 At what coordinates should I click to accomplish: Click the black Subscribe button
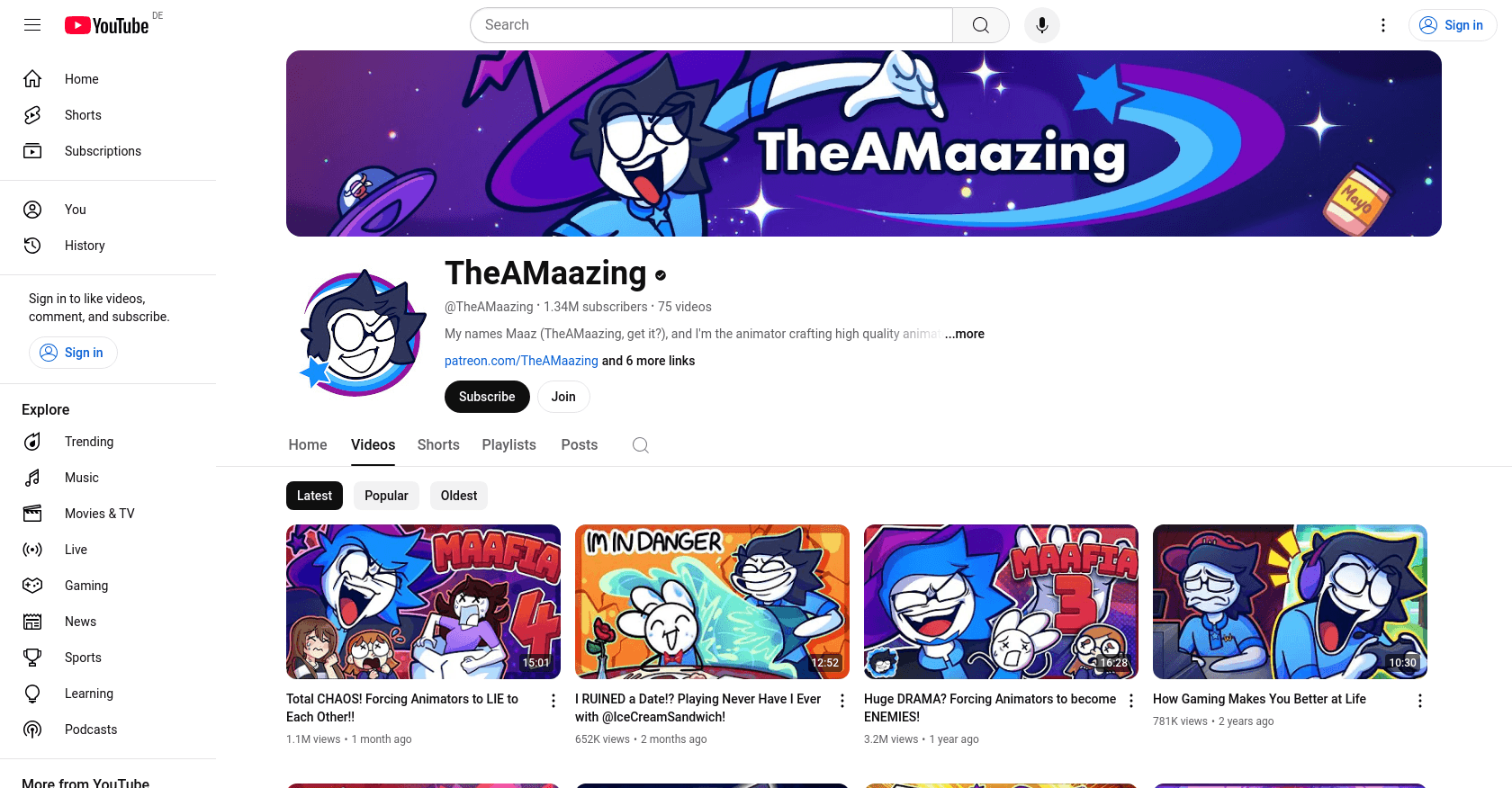point(487,397)
